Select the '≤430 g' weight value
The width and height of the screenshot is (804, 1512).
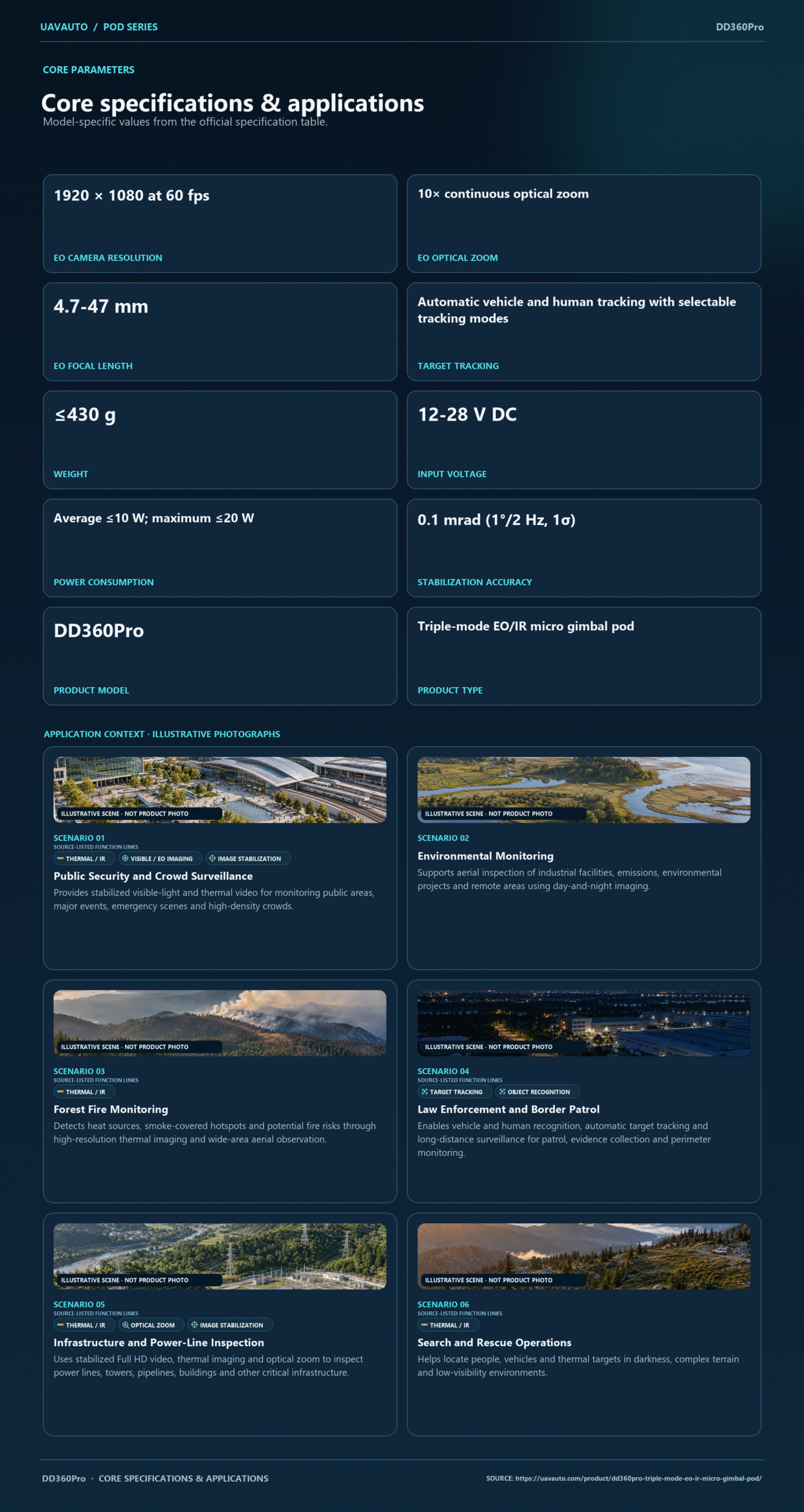[85, 415]
